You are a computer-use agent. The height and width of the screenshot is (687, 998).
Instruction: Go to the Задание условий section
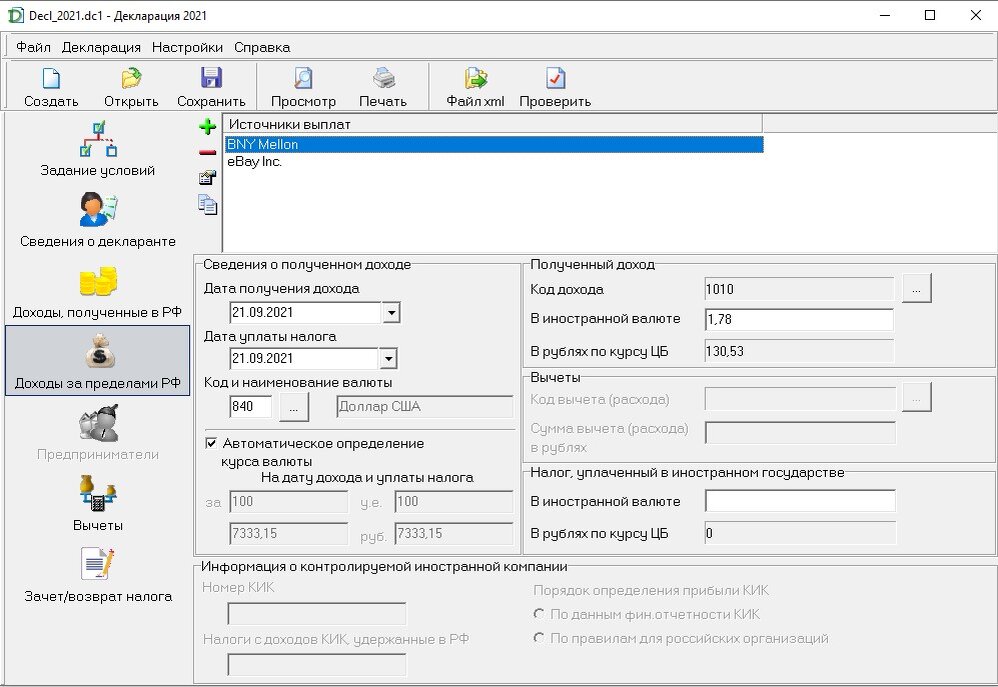click(97, 149)
